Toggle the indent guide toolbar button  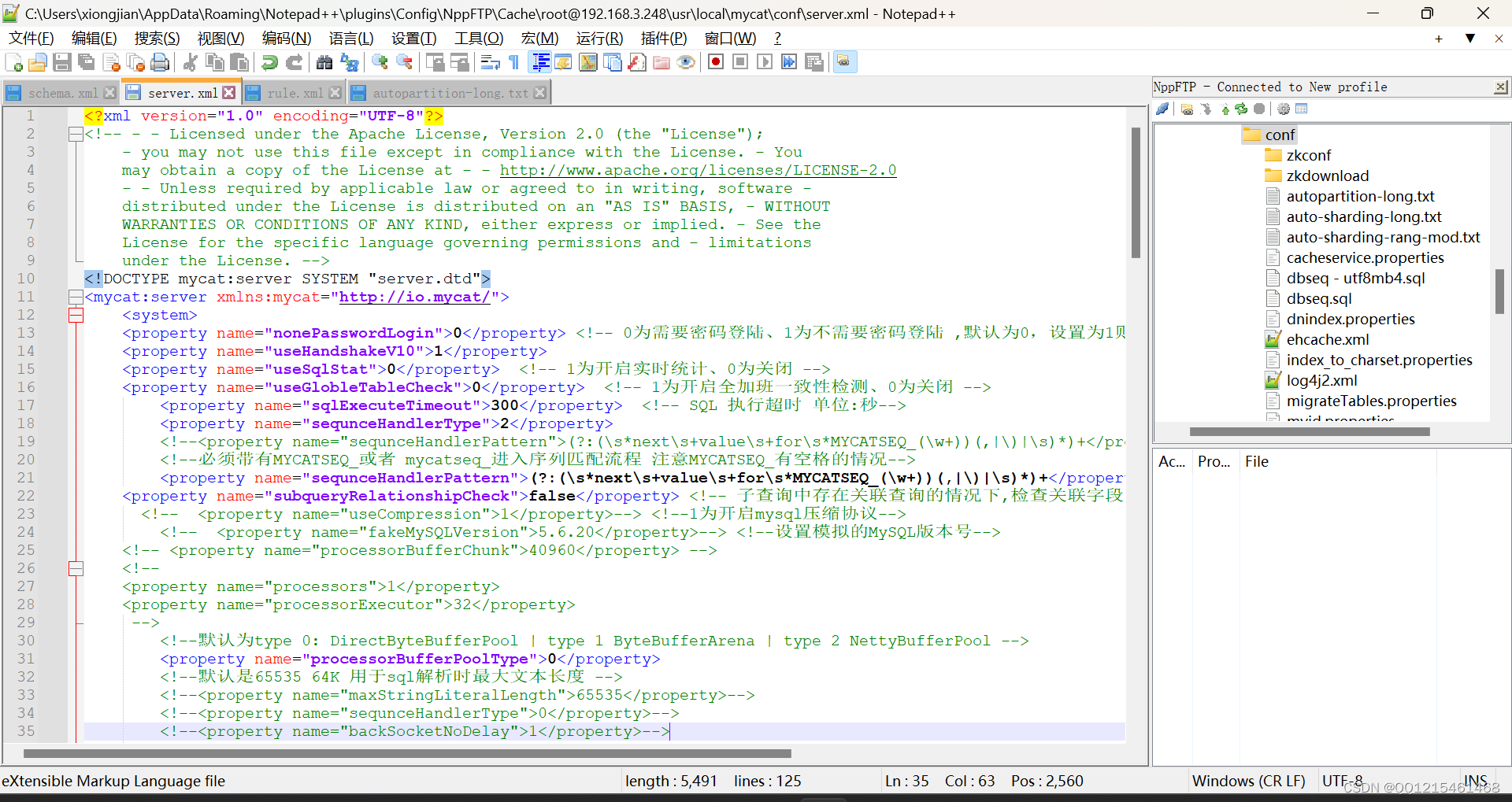[x=540, y=62]
